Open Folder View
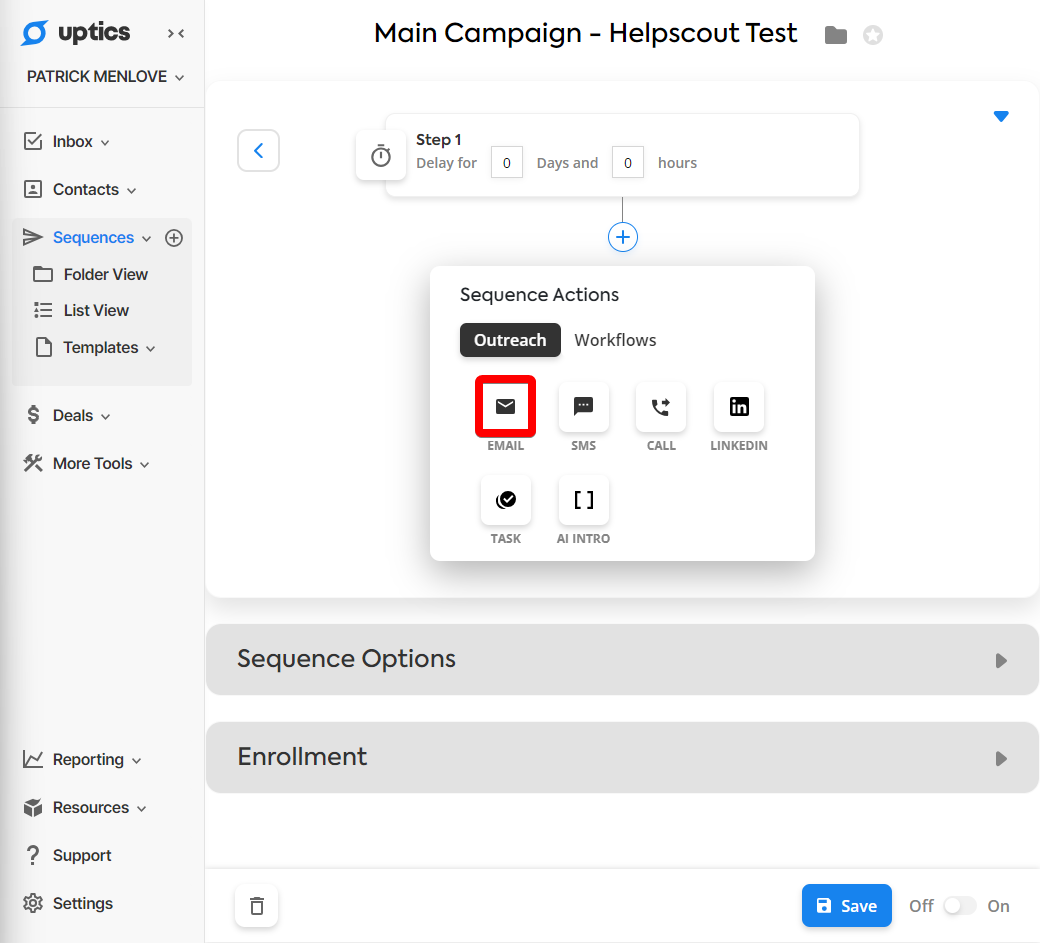 coord(91,275)
